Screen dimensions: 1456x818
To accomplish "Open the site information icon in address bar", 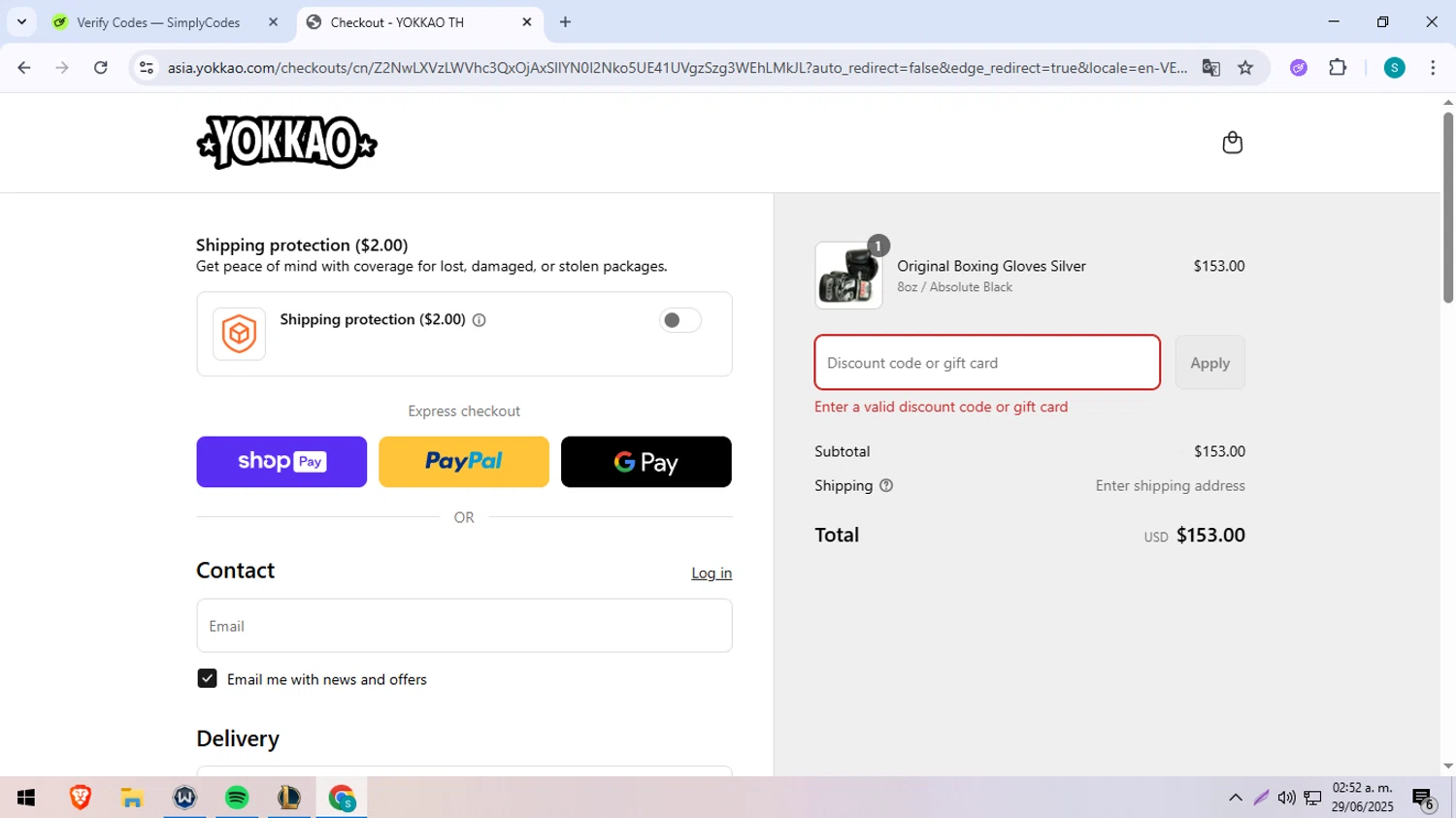I will click(147, 68).
